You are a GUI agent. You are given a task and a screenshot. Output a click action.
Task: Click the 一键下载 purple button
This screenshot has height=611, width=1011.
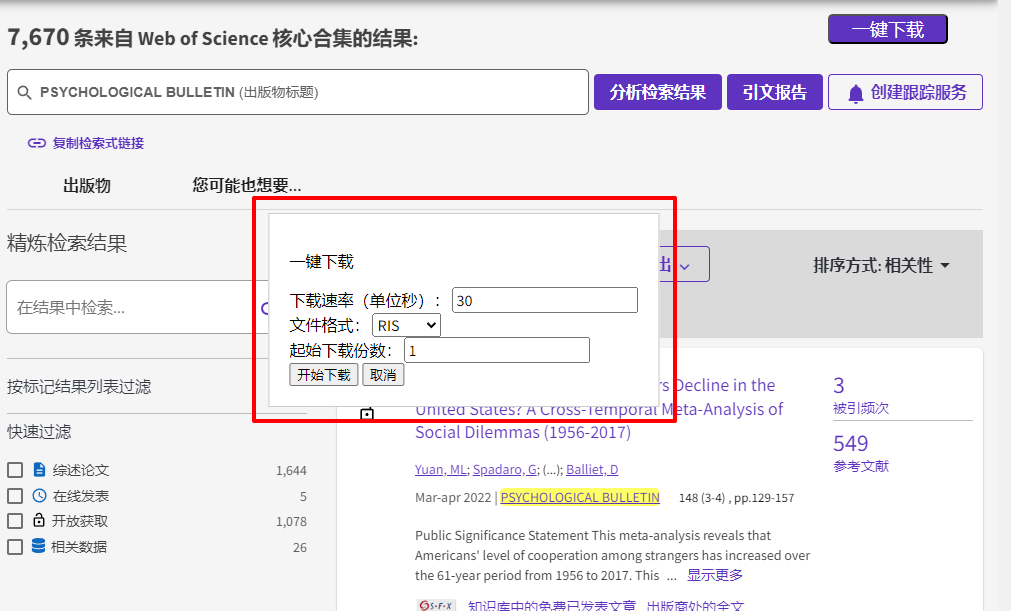click(x=887, y=29)
